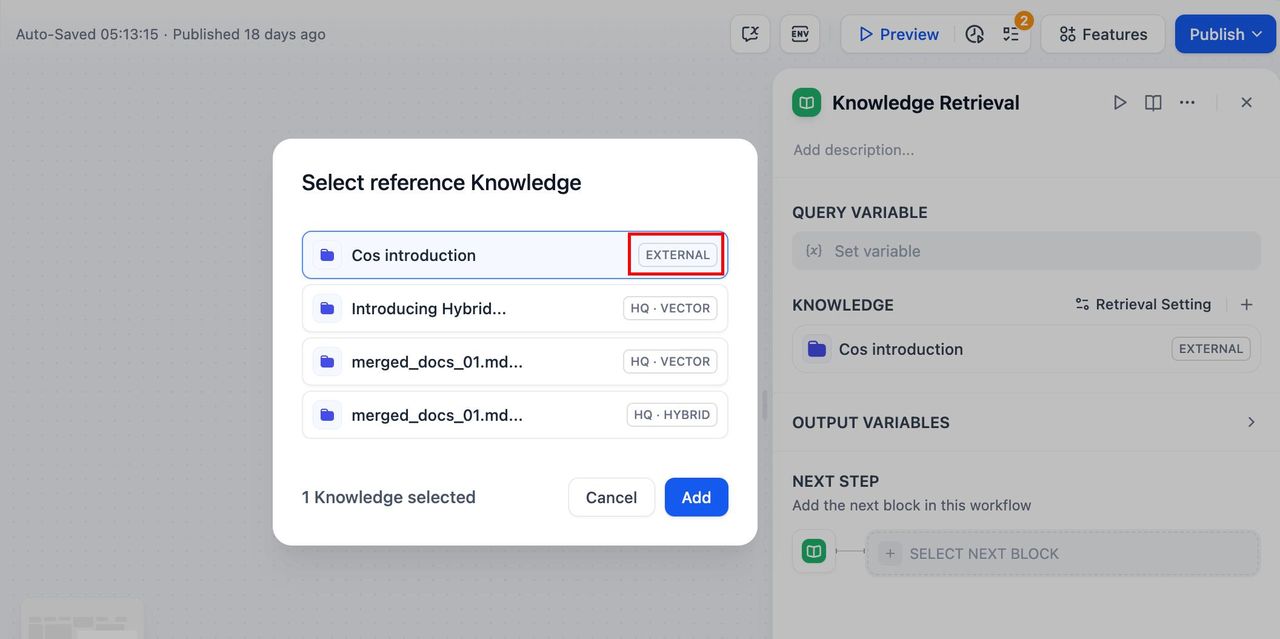Click the ENV environment variables icon

(800, 34)
